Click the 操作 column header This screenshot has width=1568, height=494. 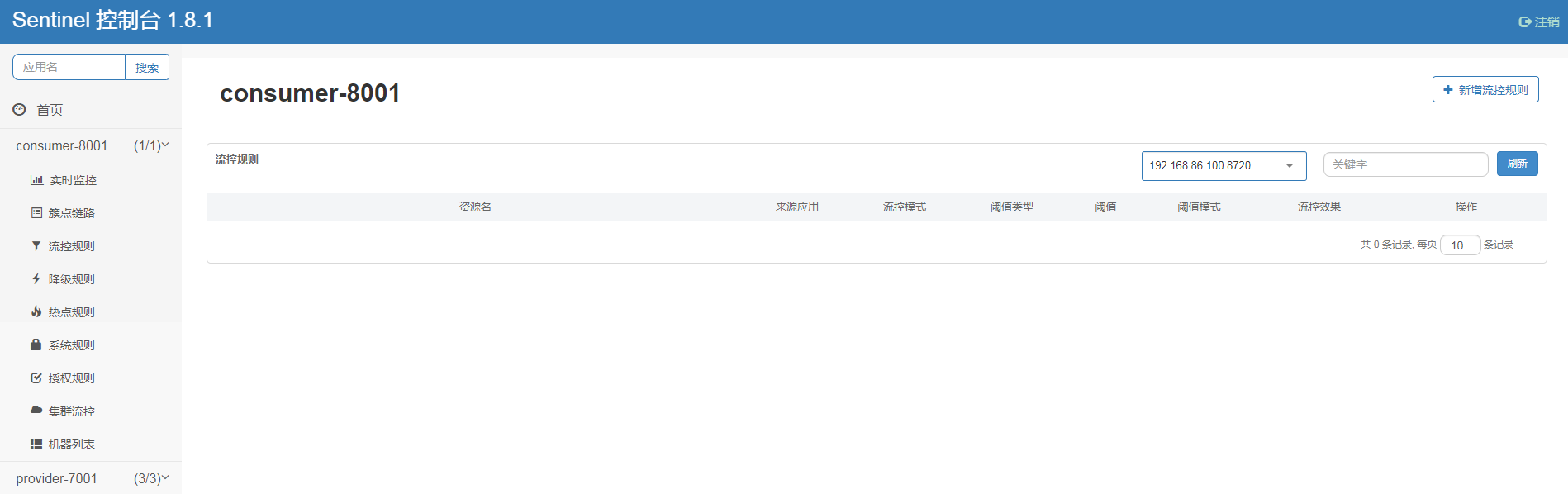point(1466,207)
